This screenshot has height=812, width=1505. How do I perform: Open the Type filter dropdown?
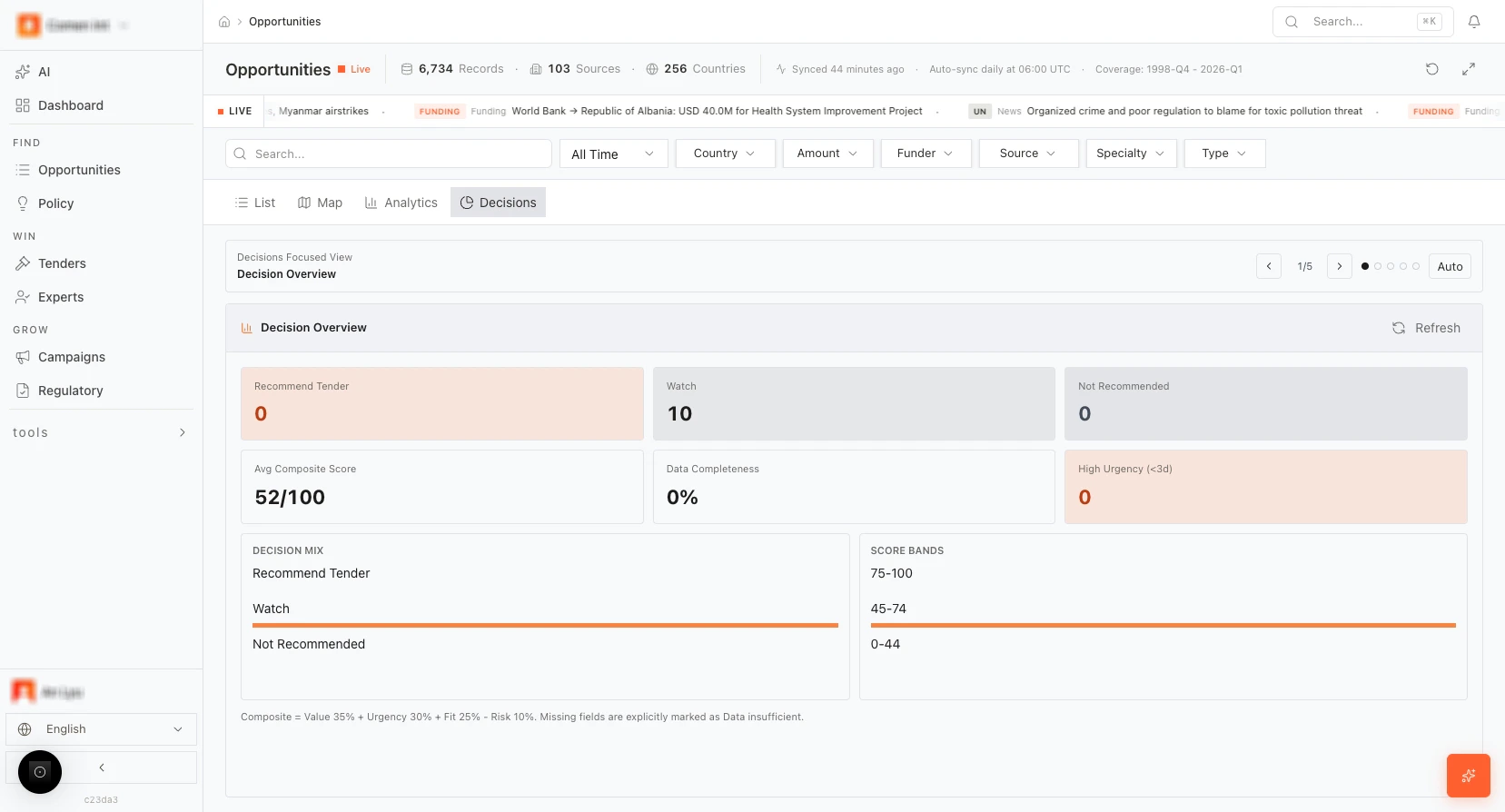(x=1225, y=153)
